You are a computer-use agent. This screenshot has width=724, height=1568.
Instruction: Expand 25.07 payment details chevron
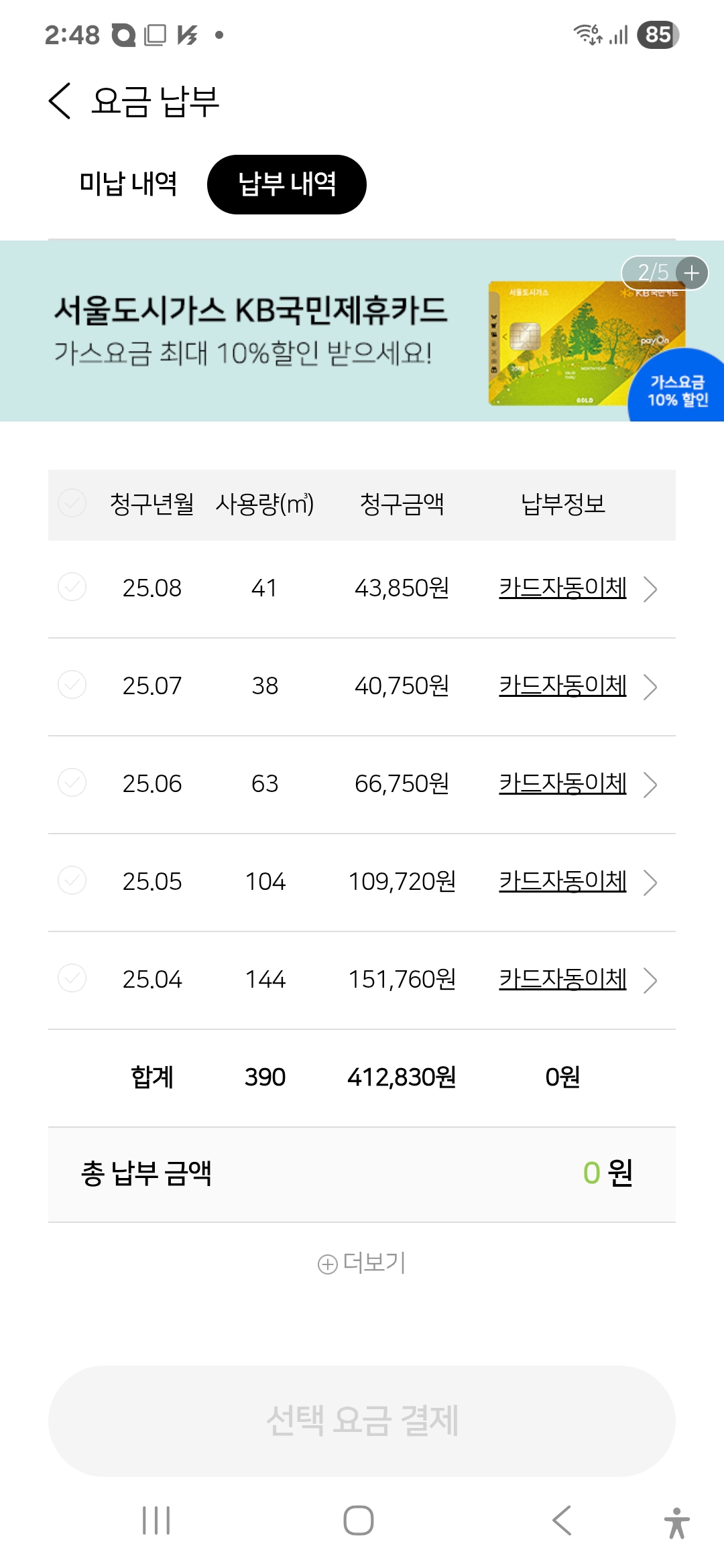[650, 687]
